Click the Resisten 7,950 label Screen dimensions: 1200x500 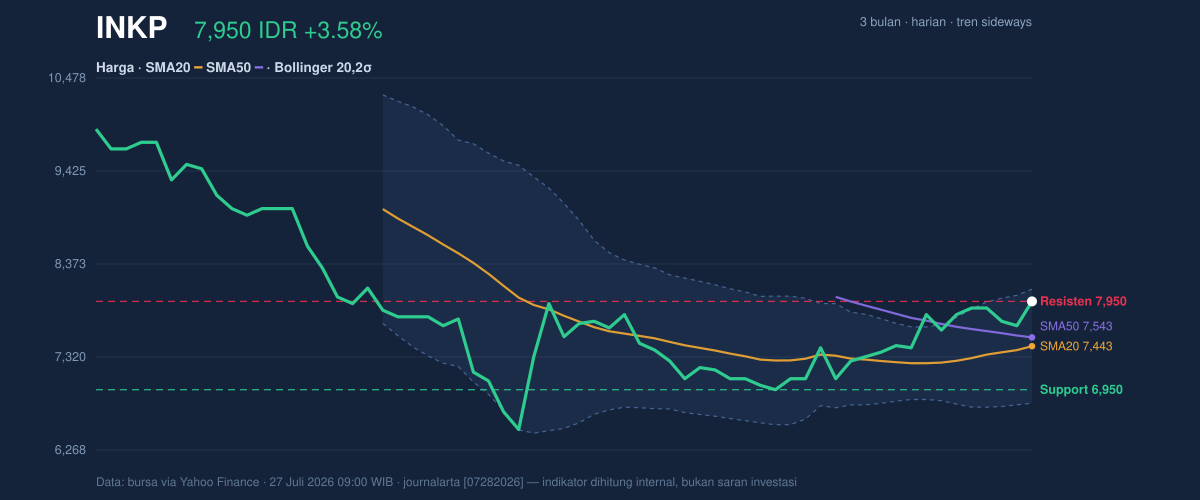point(1083,301)
